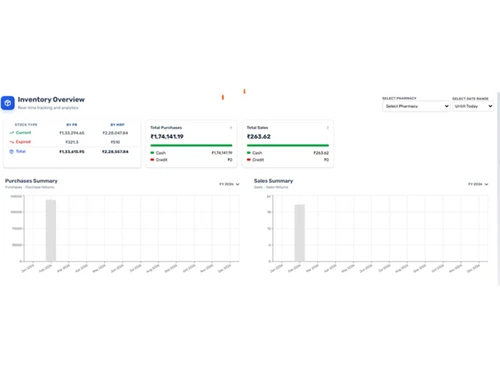Click the Purchases Summary heading
500x375 pixels.
31,181
